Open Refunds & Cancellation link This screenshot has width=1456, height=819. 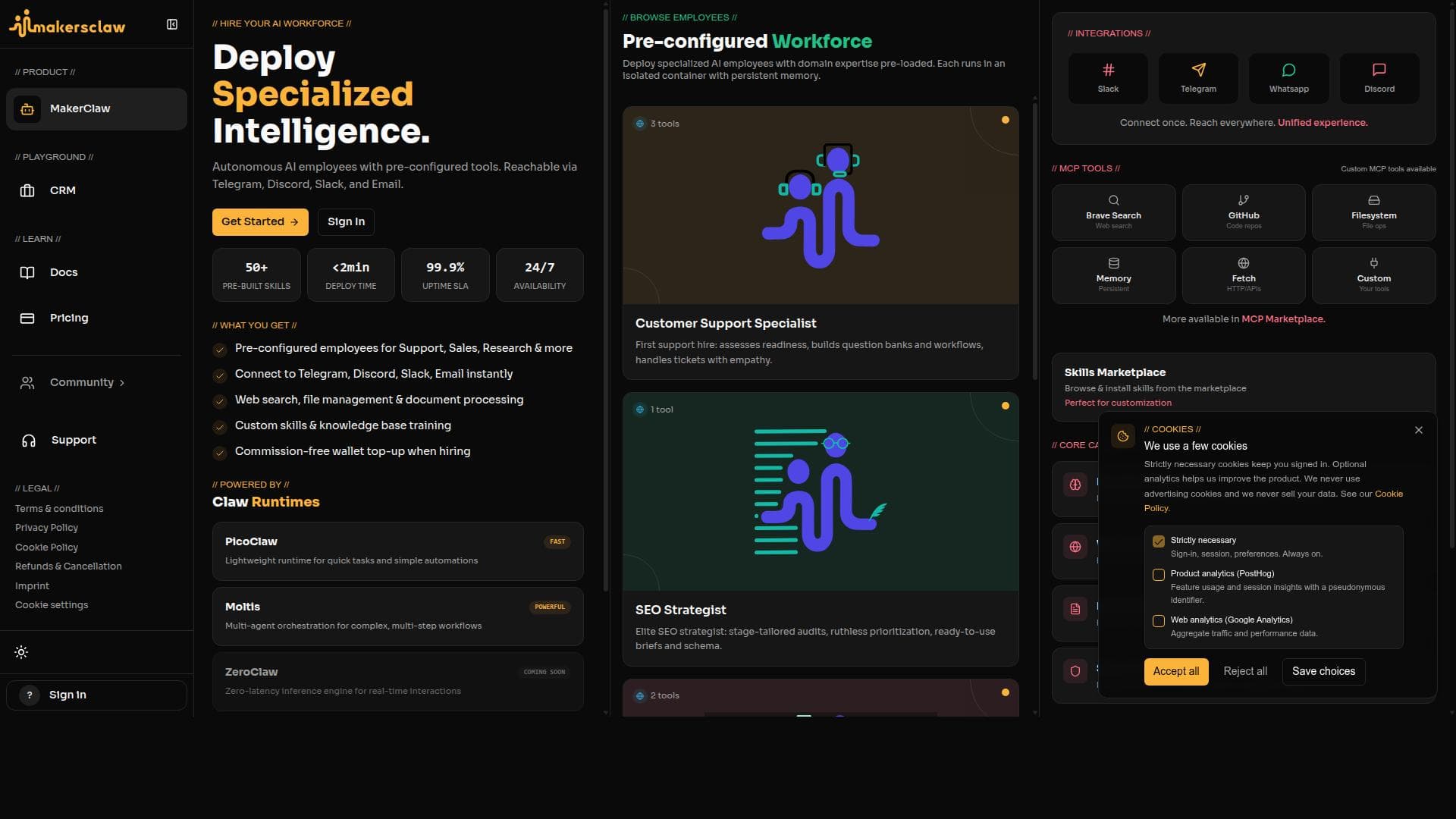68,566
